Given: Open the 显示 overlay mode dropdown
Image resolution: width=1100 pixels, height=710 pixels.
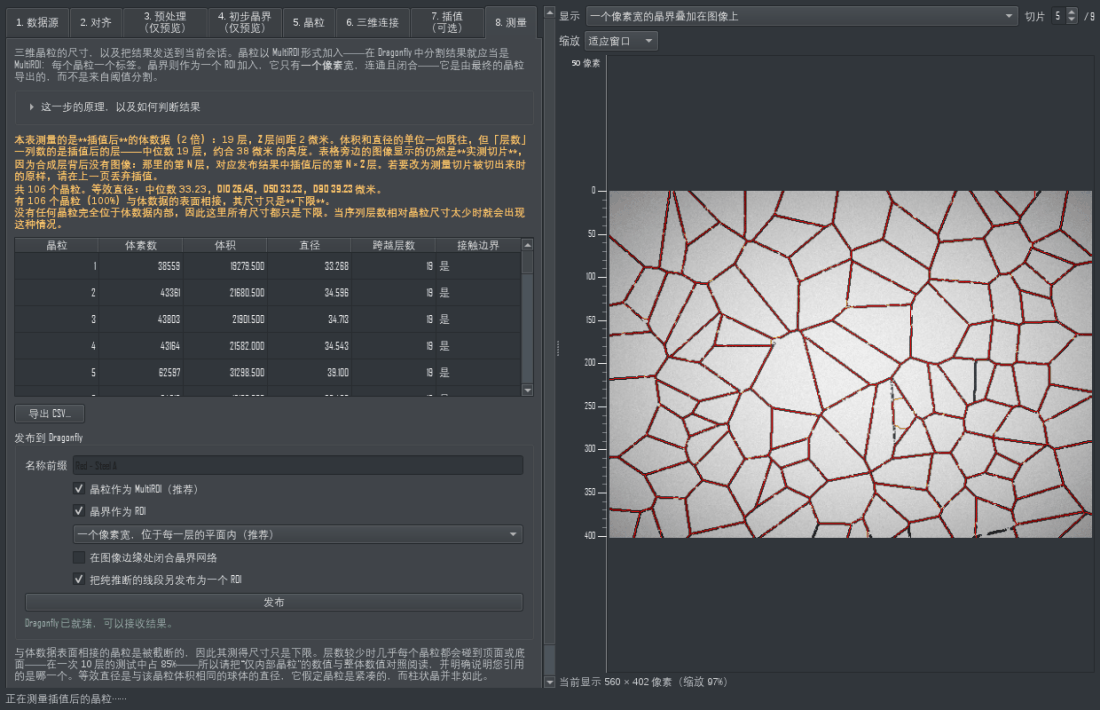Looking at the screenshot, I should [x=802, y=16].
